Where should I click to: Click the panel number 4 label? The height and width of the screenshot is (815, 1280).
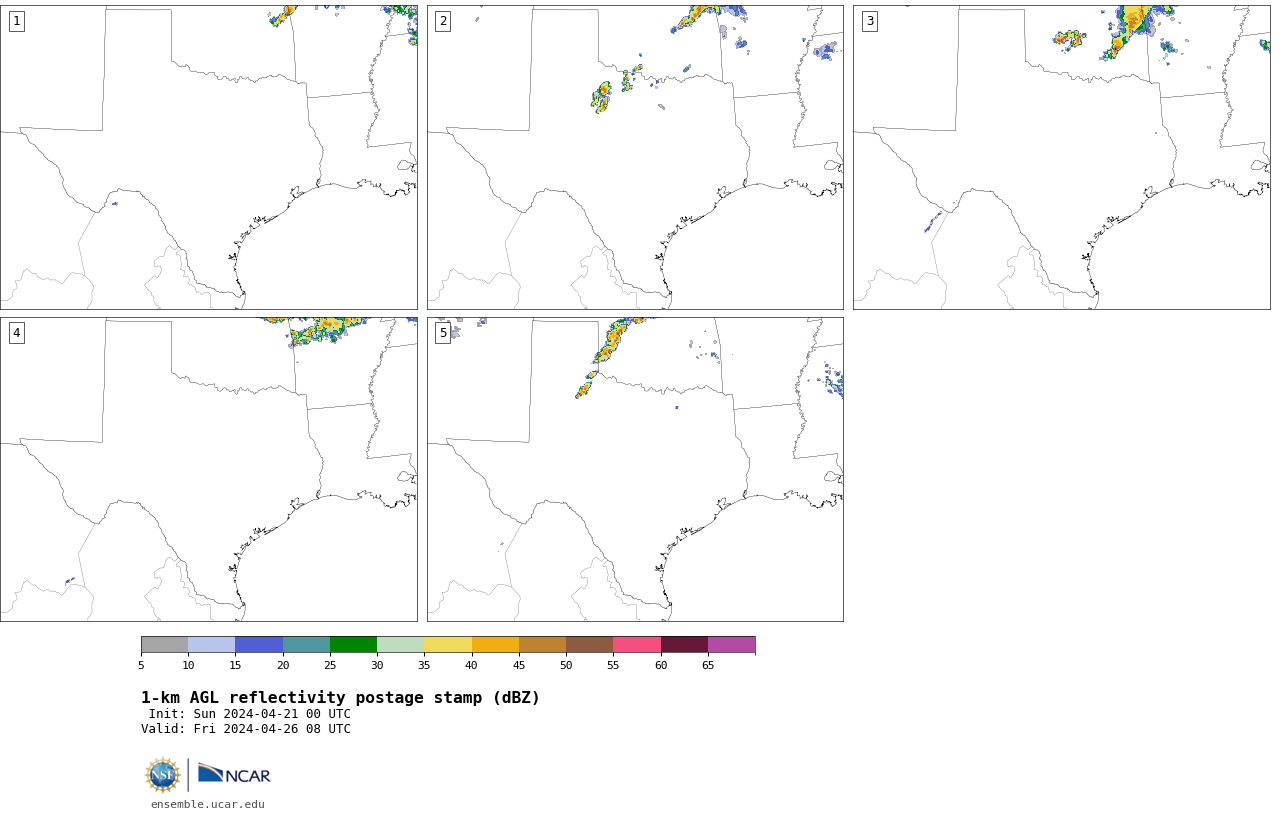[16, 333]
